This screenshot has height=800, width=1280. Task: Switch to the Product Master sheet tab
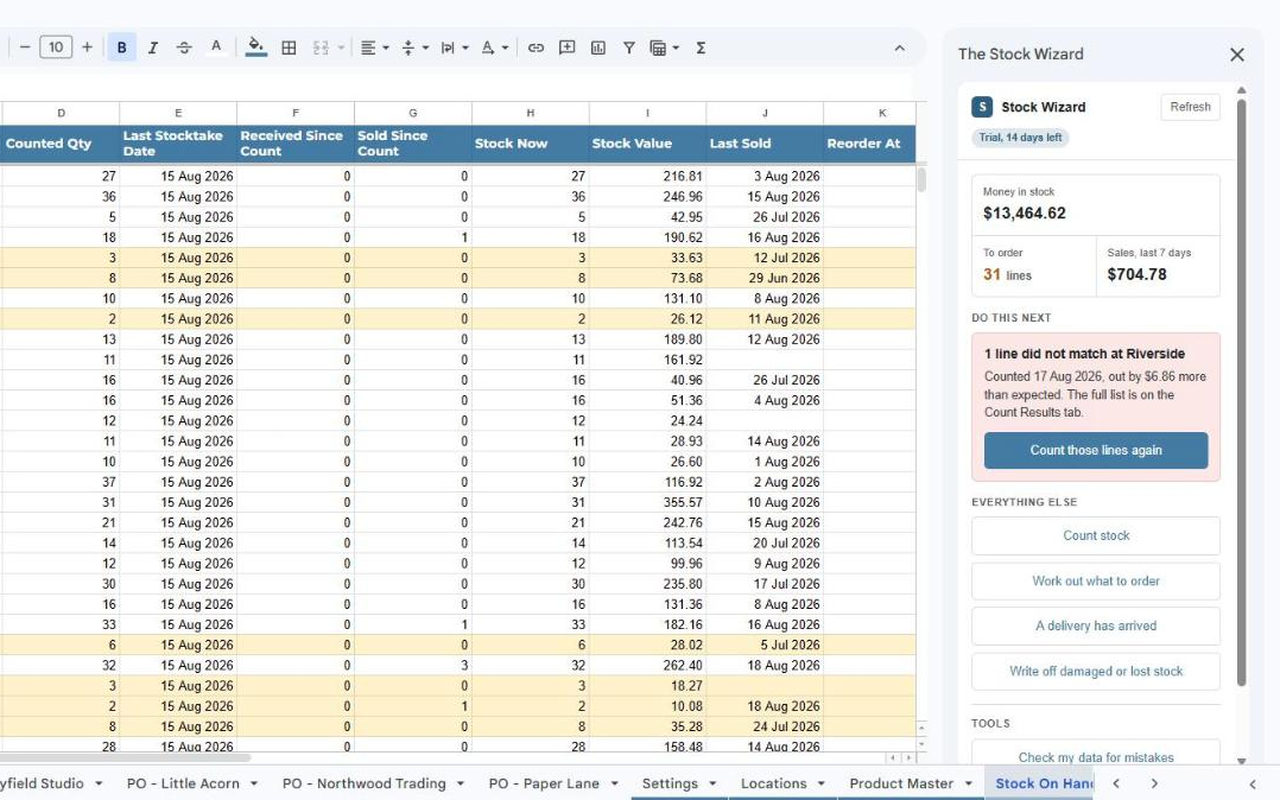click(901, 783)
